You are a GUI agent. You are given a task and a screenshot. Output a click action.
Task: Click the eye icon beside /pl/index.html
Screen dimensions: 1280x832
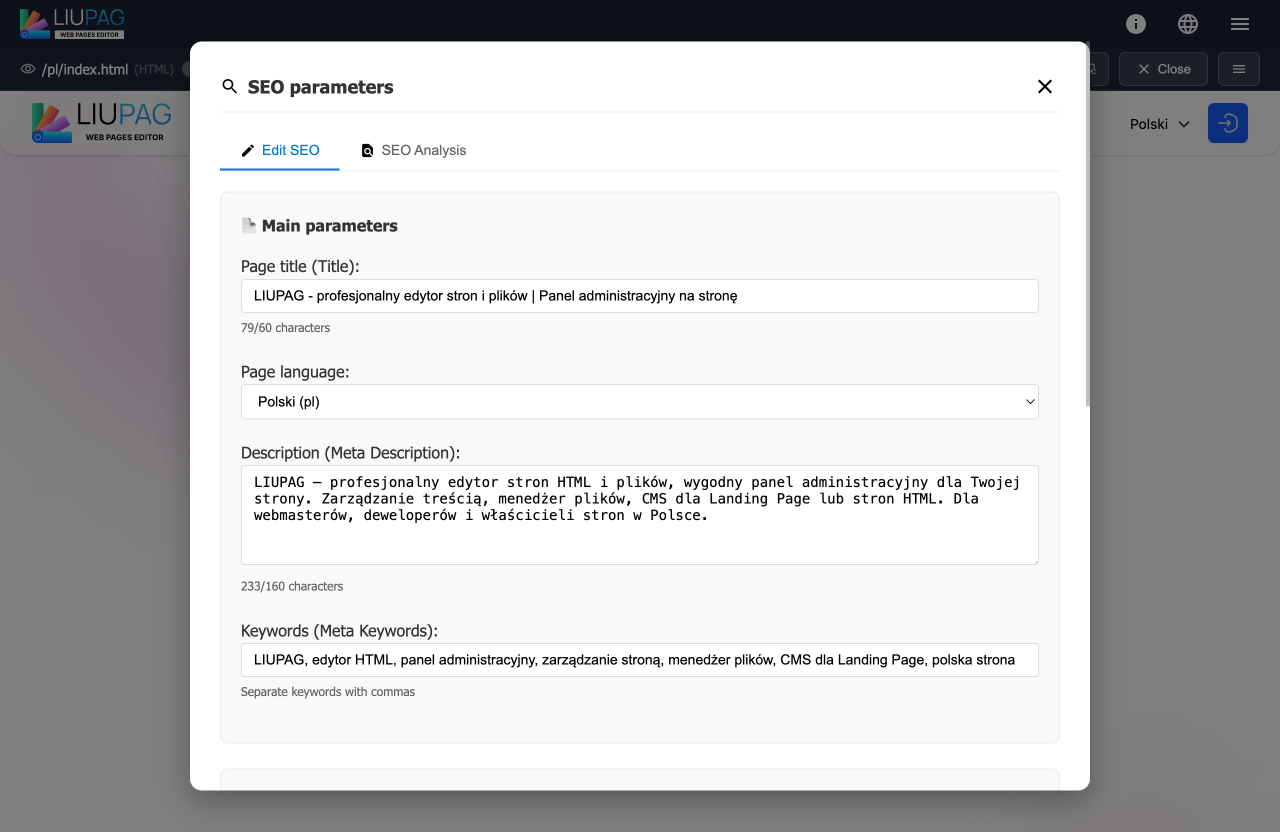28,69
